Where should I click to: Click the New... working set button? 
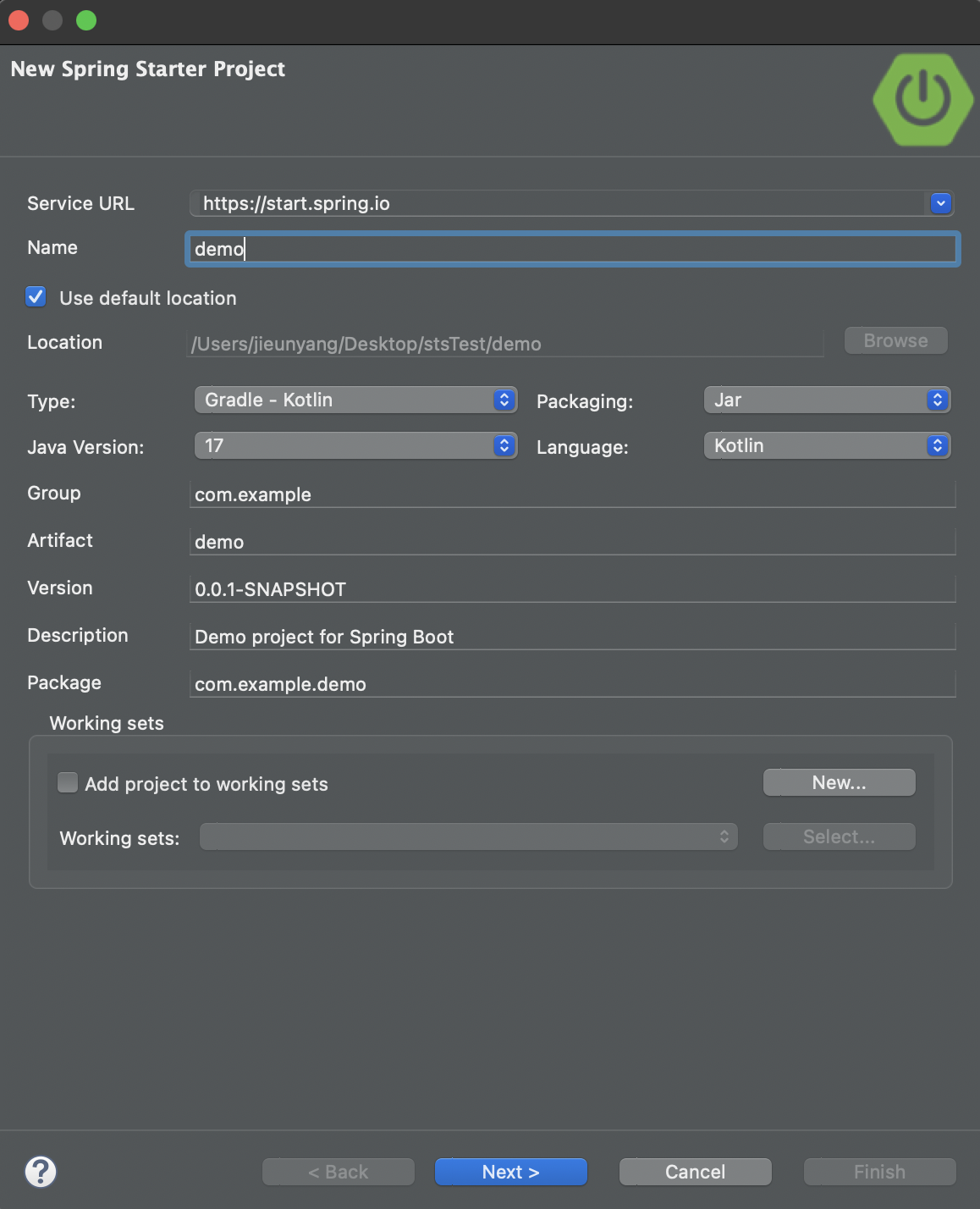pos(840,782)
